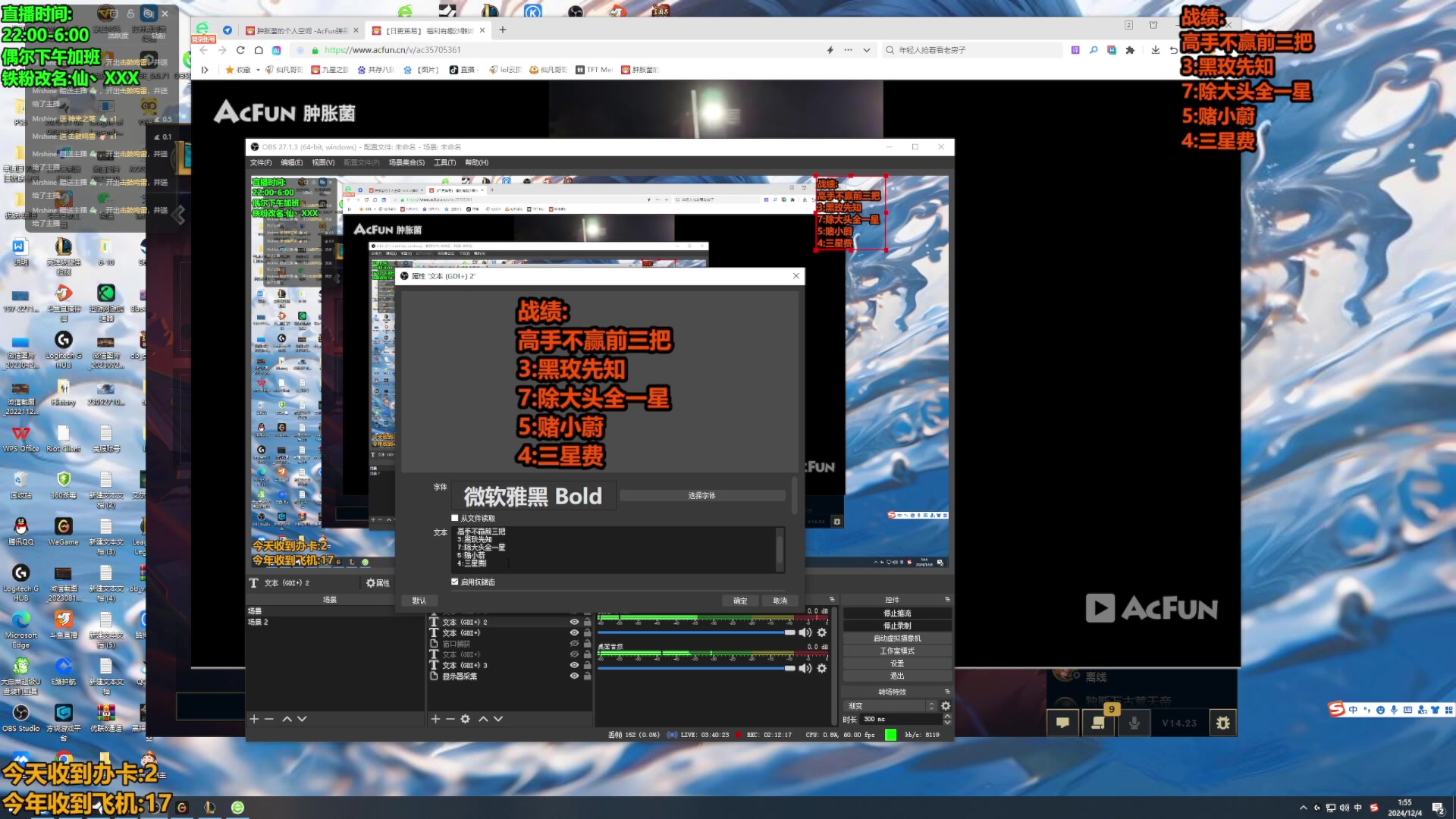Click game client bug report icon
Screen dimensions: 1456x819
pos(1222,723)
